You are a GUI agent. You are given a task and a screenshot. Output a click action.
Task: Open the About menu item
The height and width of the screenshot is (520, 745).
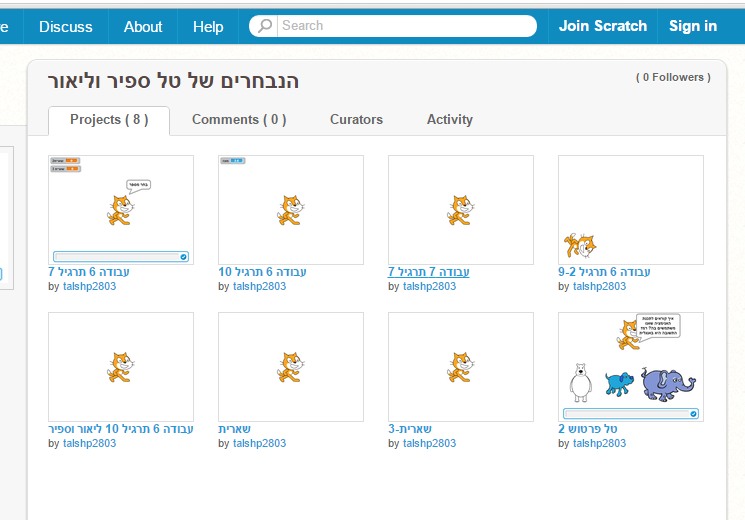pos(143,27)
